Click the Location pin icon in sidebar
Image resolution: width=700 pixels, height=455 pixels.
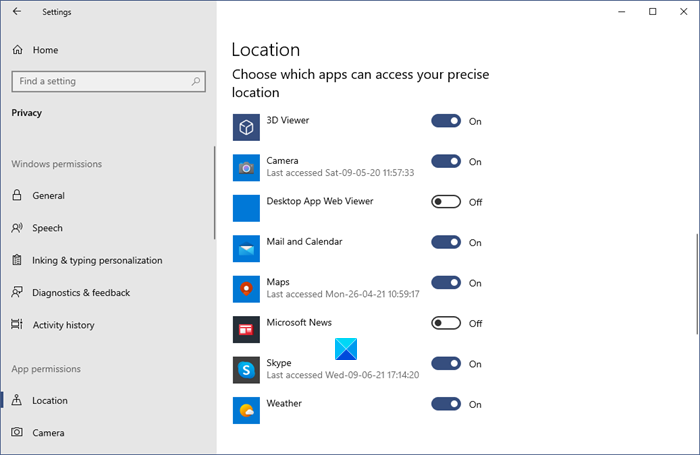(x=17, y=400)
